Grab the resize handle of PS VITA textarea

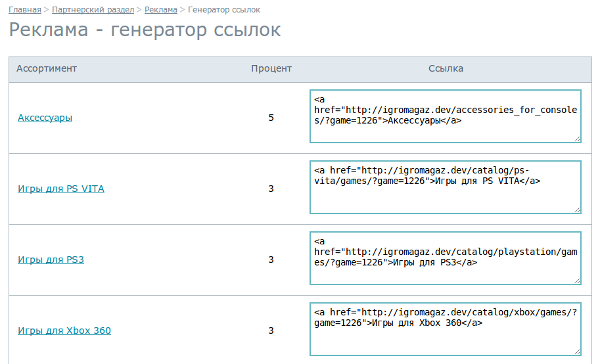pos(577,210)
